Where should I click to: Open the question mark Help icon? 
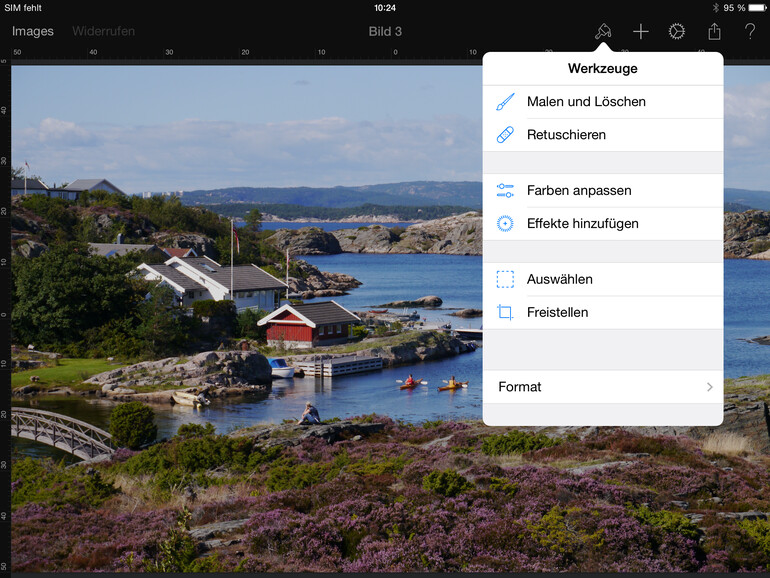point(750,31)
